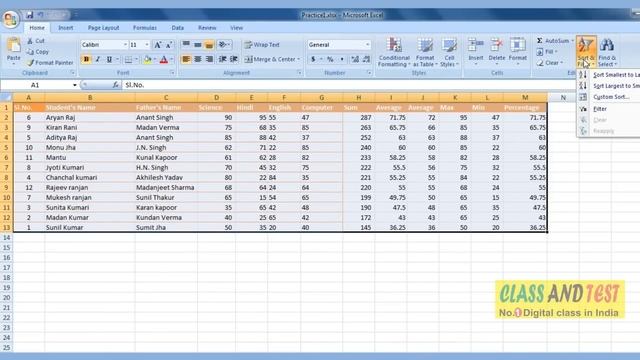Open the Office Button menu

click(11, 19)
